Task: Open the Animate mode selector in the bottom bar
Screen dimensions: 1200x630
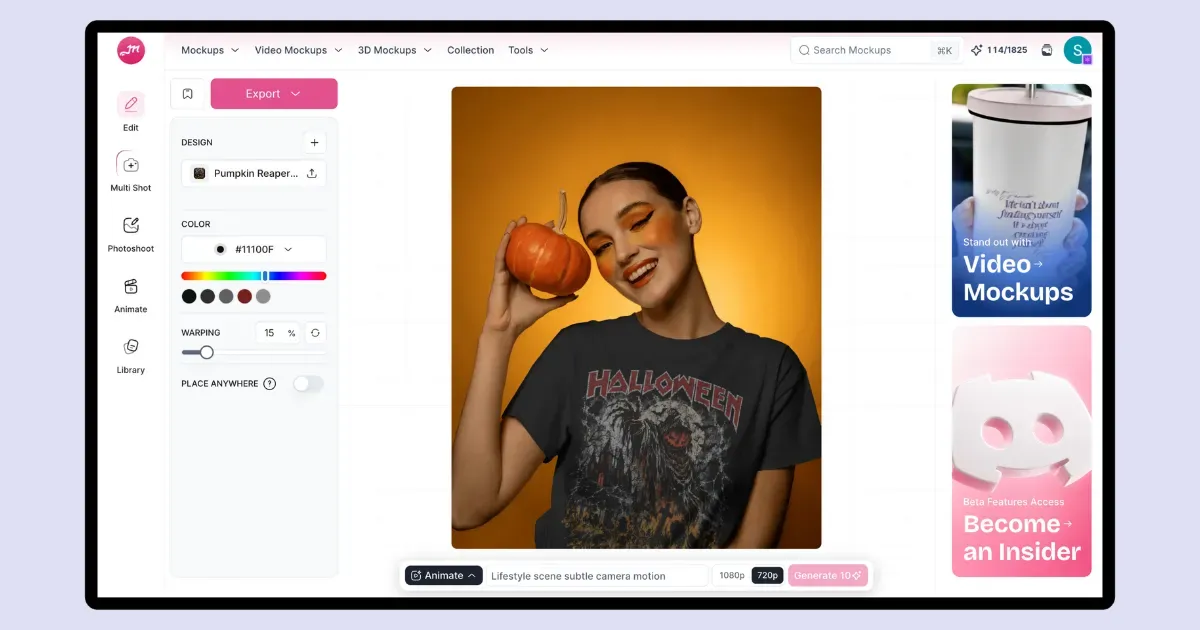Action: pyautogui.click(x=444, y=575)
